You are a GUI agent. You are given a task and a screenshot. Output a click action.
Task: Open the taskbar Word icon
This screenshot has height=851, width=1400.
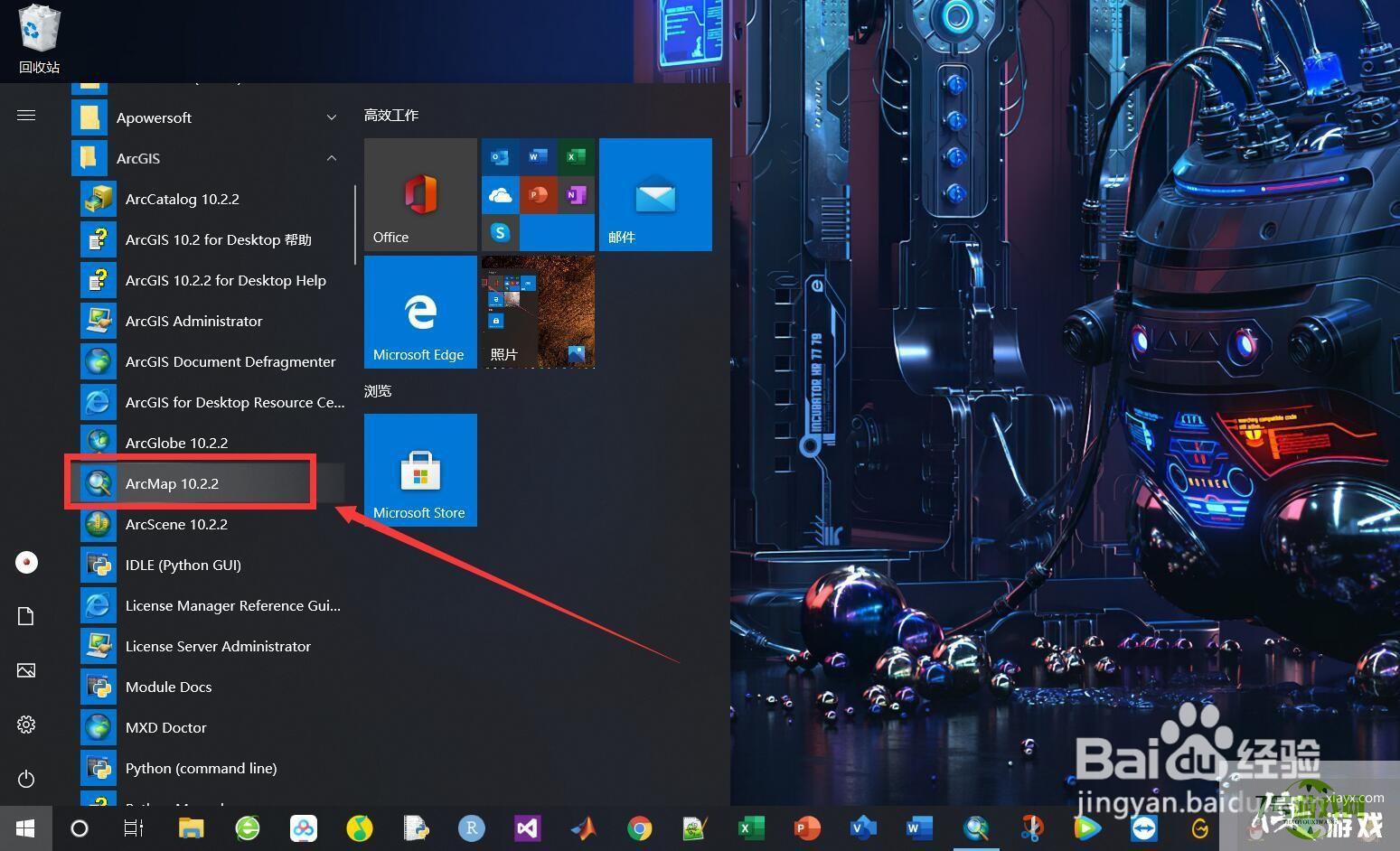[x=919, y=828]
